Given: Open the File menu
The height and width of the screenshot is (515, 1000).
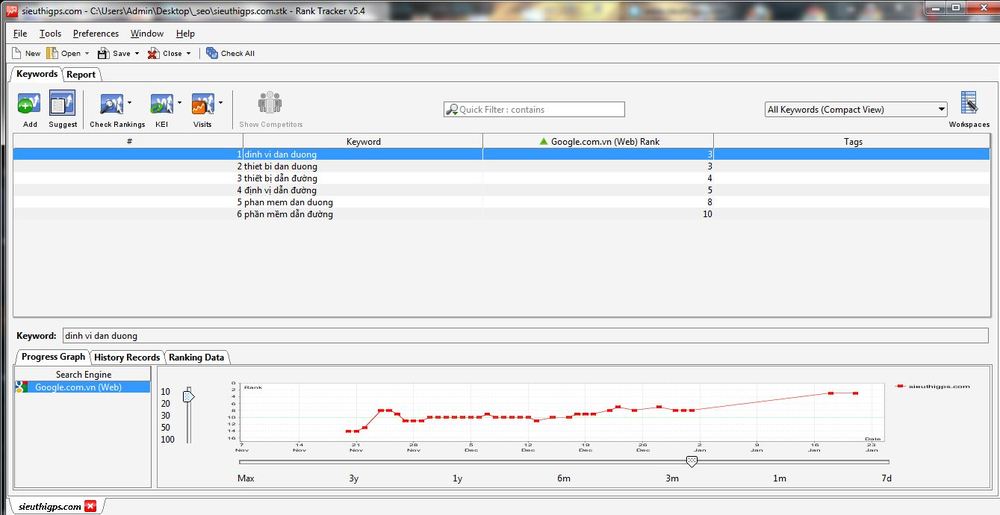Looking at the screenshot, I should tap(20, 34).
